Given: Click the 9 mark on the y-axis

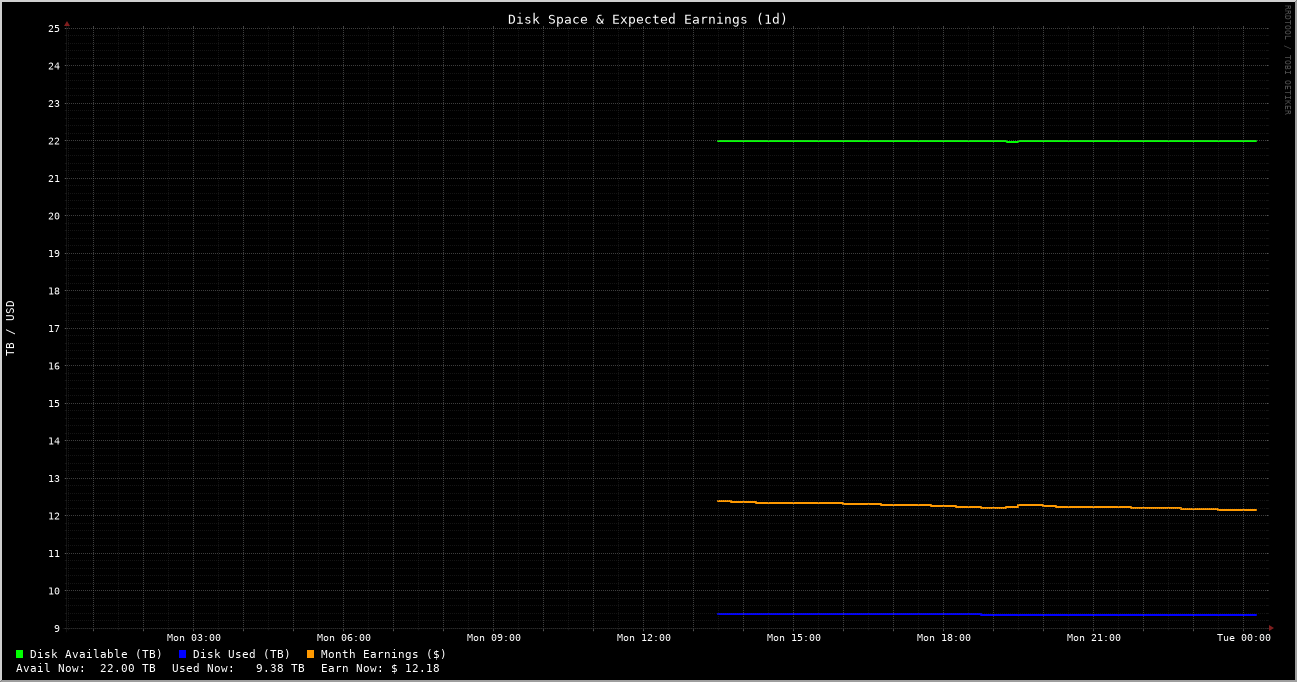Looking at the screenshot, I should point(55,627).
